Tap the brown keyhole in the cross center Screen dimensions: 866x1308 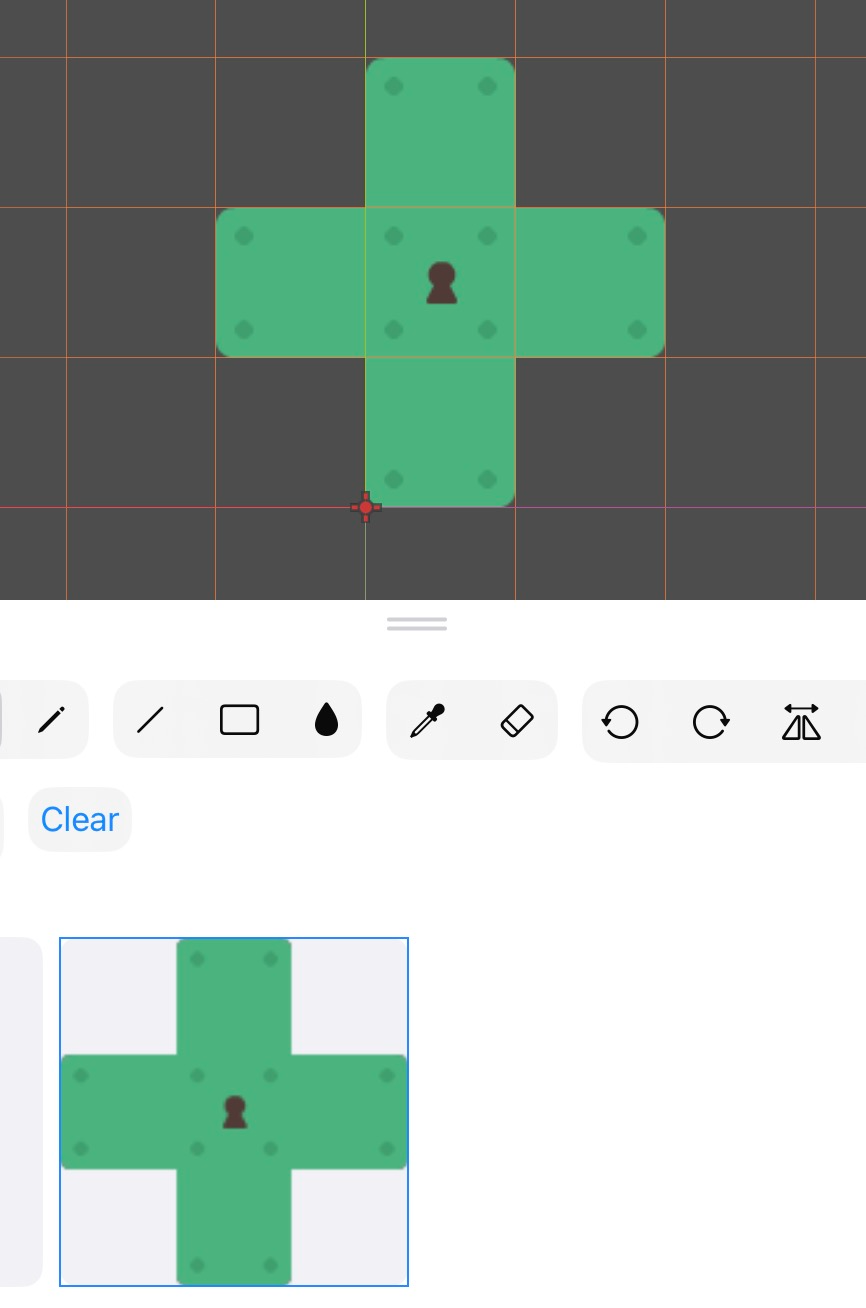tap(441, 283)
